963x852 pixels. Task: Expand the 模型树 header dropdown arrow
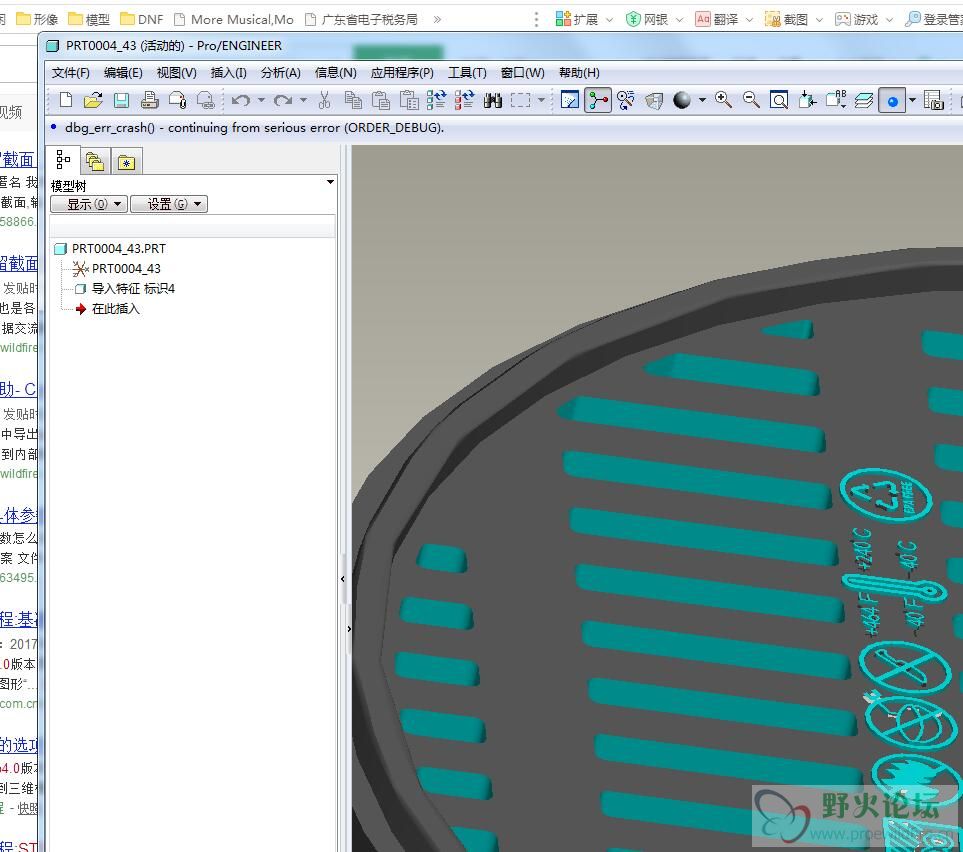pos(330,182)
